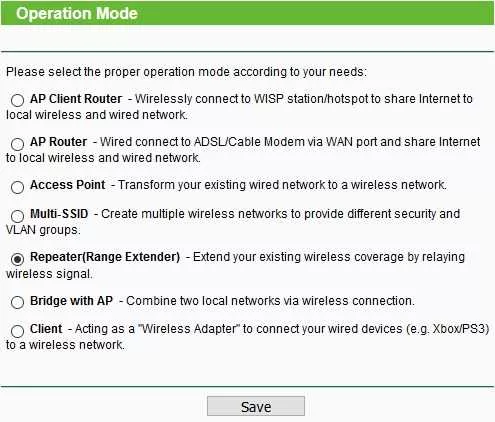Click the "Repeater(Range Extender)" bold label
This screenshot has width=495, height=422.
coord(105,257)
